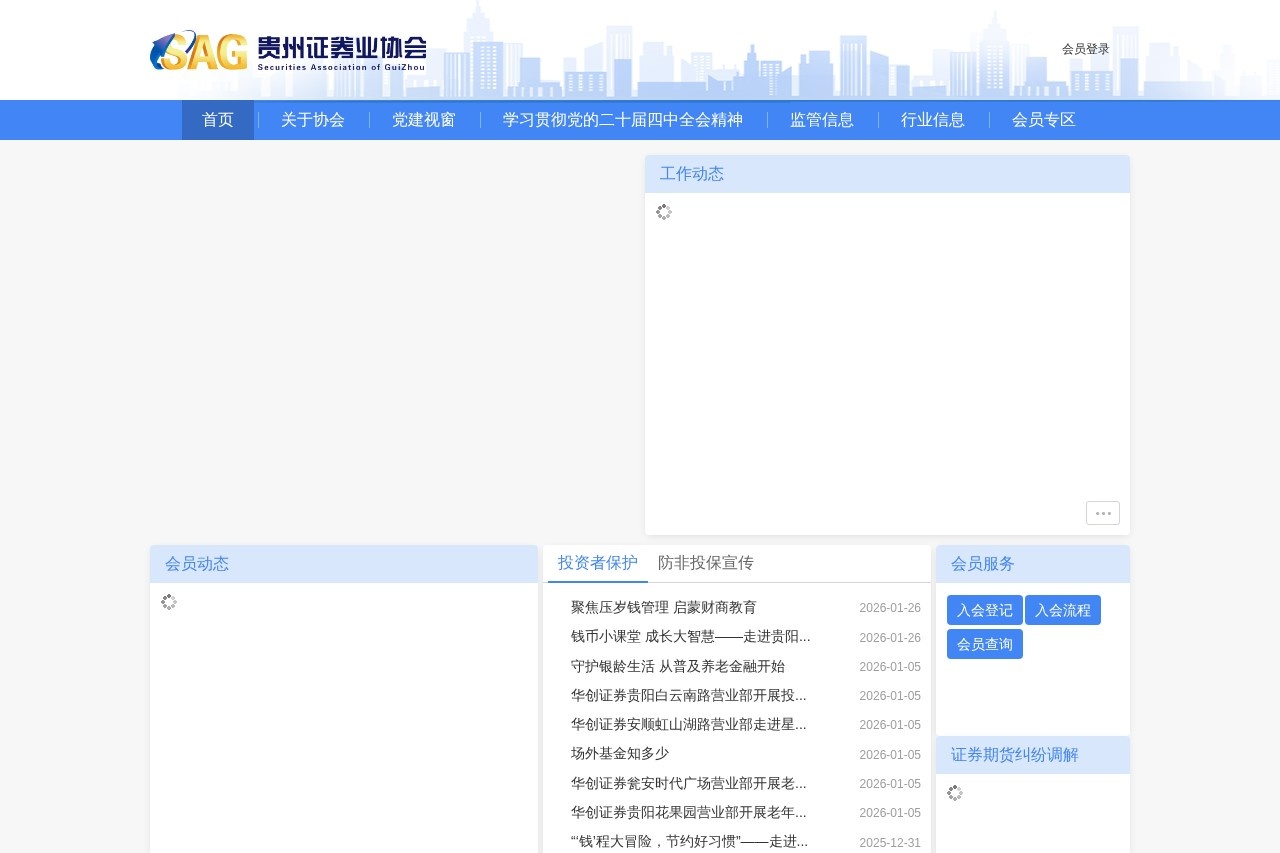Open article 场外基金知多少
This screenshot has width=1280, height=853.
point(620,754)
